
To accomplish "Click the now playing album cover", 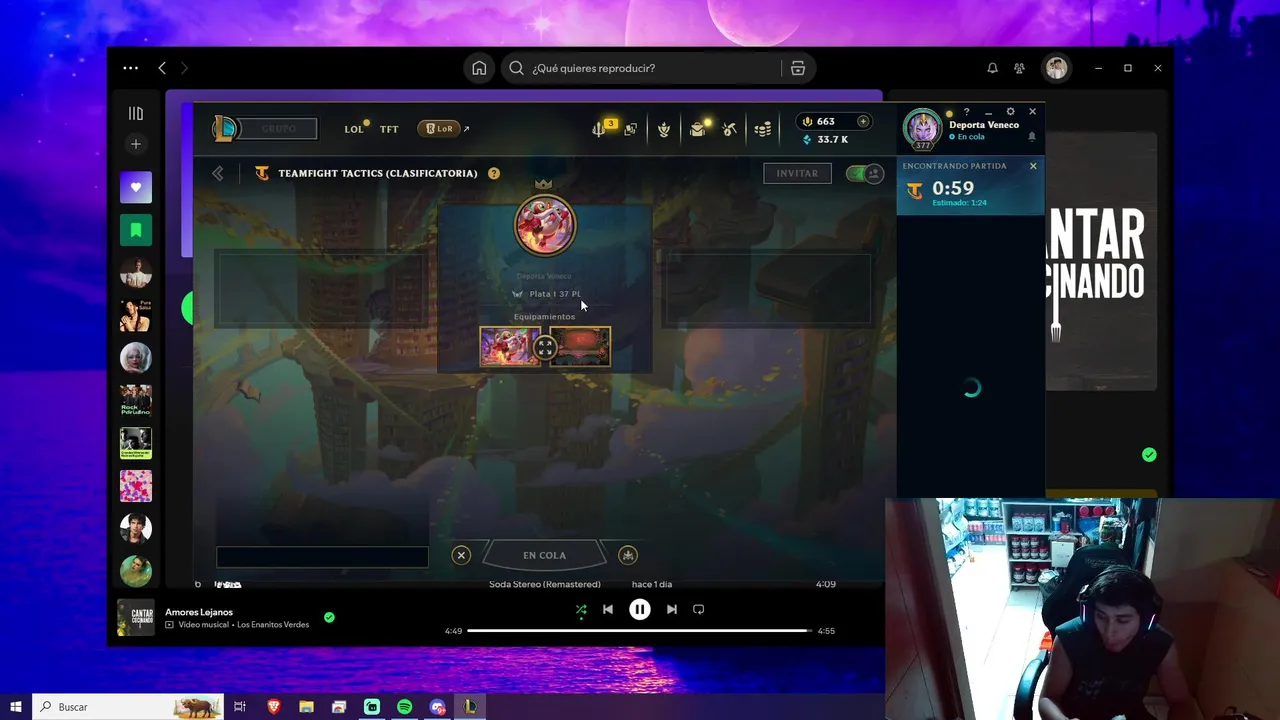I will pos(136,617).
